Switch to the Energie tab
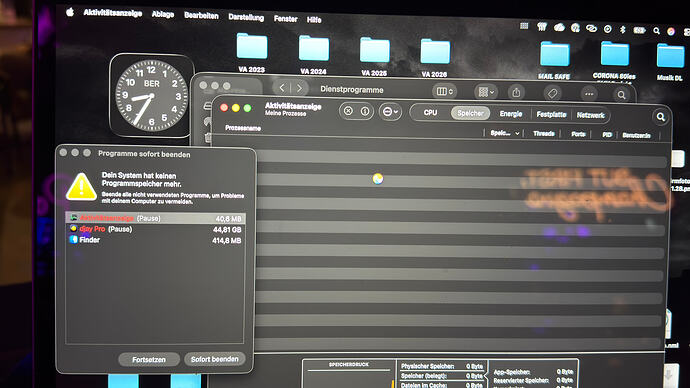This screenshot has height=388, width=690. pyautogui.click(x=511, y=114)
